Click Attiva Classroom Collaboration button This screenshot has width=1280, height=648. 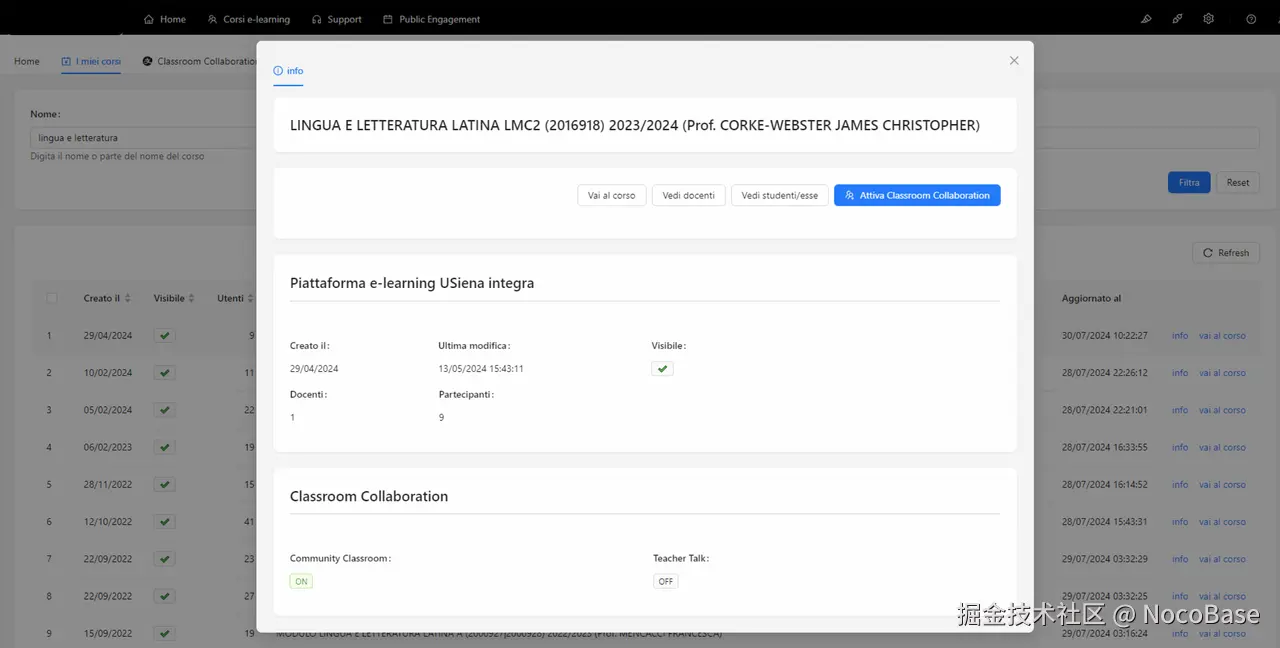[917, 195]
